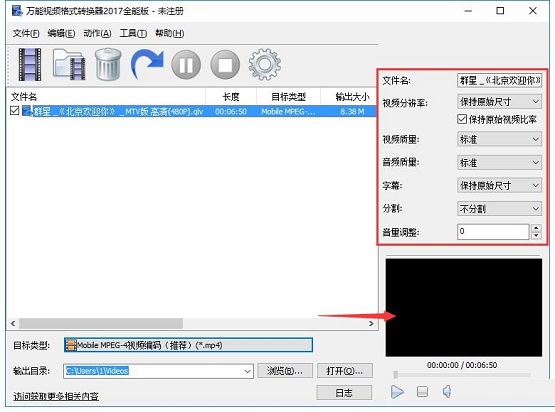Image resolution: width=555 pixels, height=412 pixels.
Task: Click the 日志 button
Action: coord(344,393)
